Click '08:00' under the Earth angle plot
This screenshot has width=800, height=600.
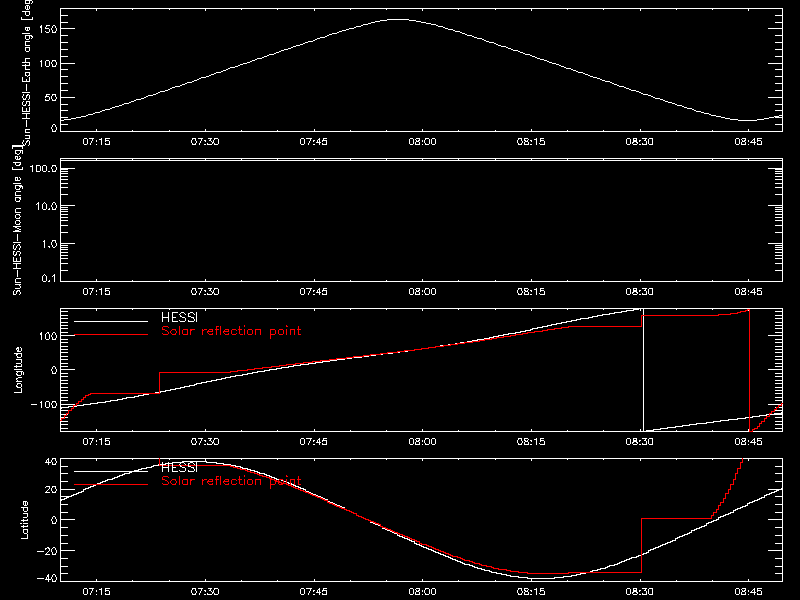tap(422, 142)
